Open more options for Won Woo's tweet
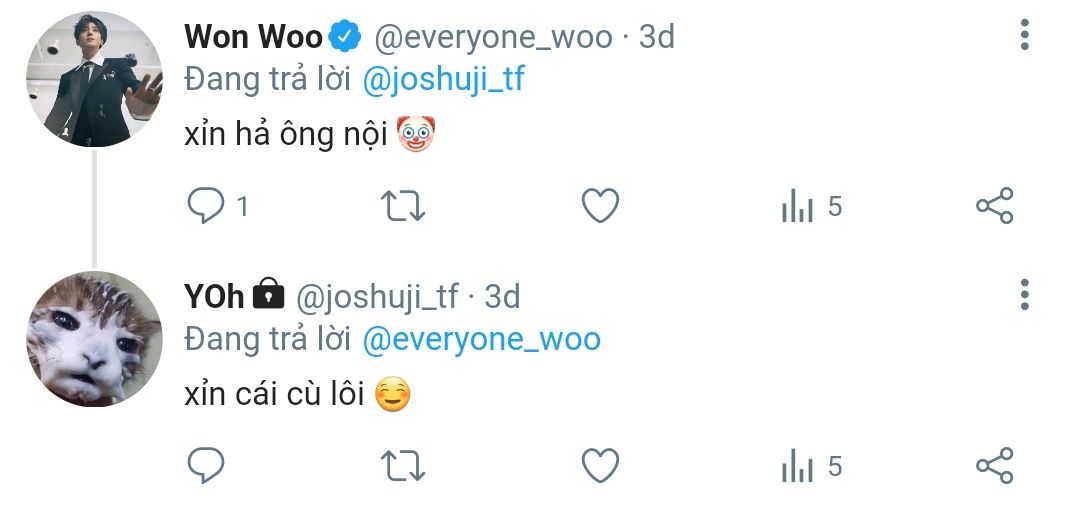The image size is (1080, 506). click(1025, 34)
